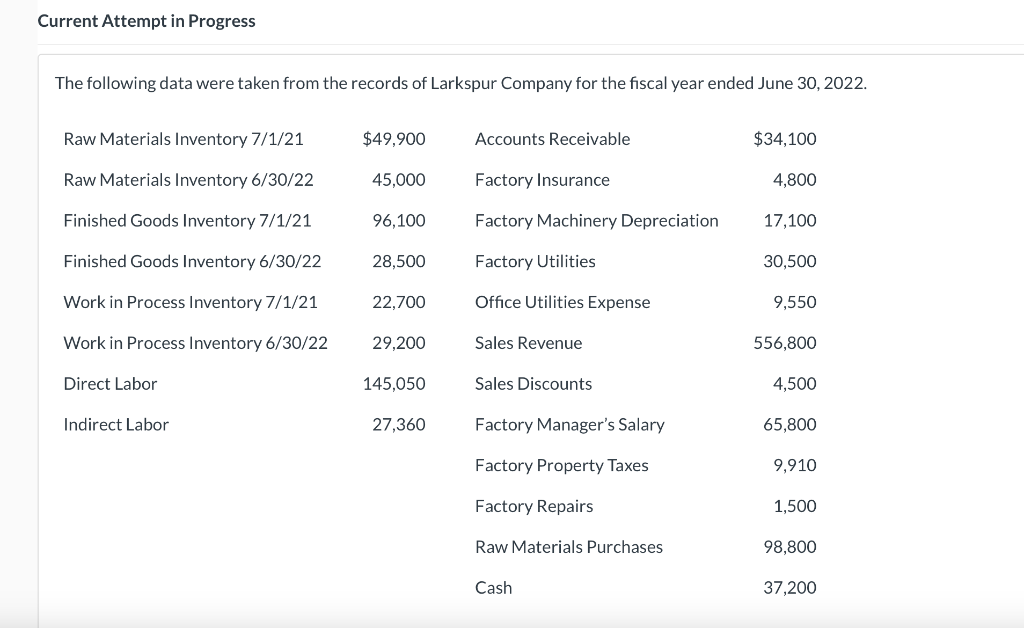
Task: Select the Raw Materials Inventory 7/1/21 label
Action: tap(183, 139)
